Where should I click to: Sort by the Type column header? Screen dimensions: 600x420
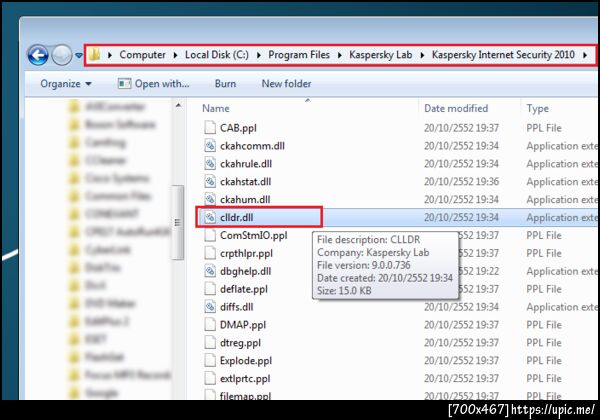point(537,108)
